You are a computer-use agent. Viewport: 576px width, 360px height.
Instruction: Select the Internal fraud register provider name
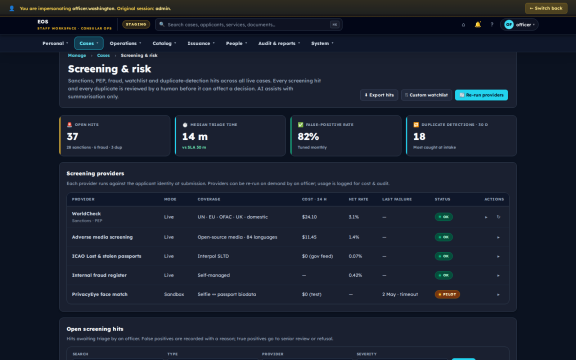[x=99, y=276]
